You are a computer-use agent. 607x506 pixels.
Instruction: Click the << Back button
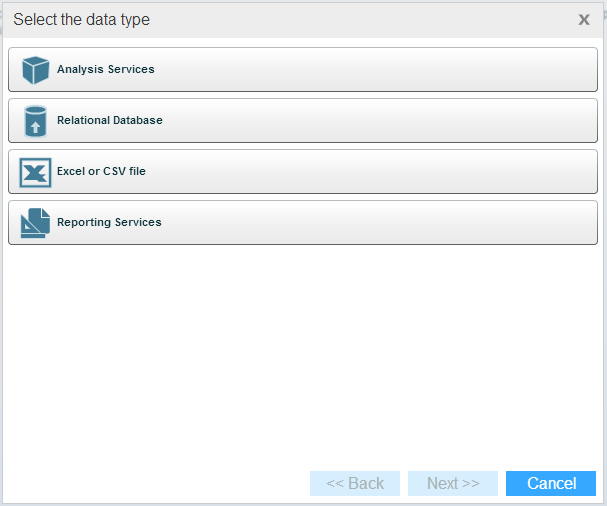[355, 484]
